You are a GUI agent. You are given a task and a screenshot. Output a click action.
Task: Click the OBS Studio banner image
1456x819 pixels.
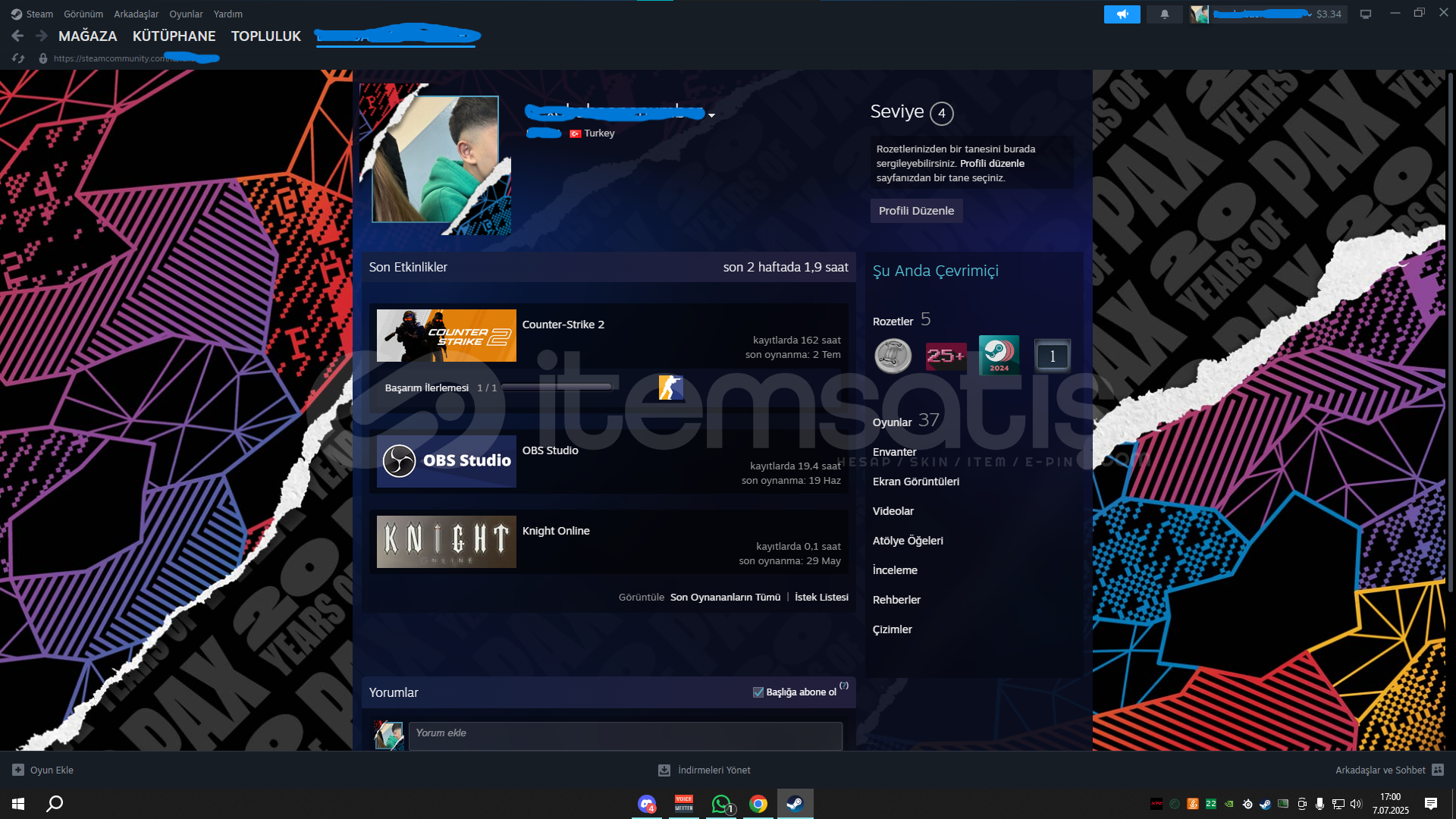pyautogui.click(x=447, y=461)
